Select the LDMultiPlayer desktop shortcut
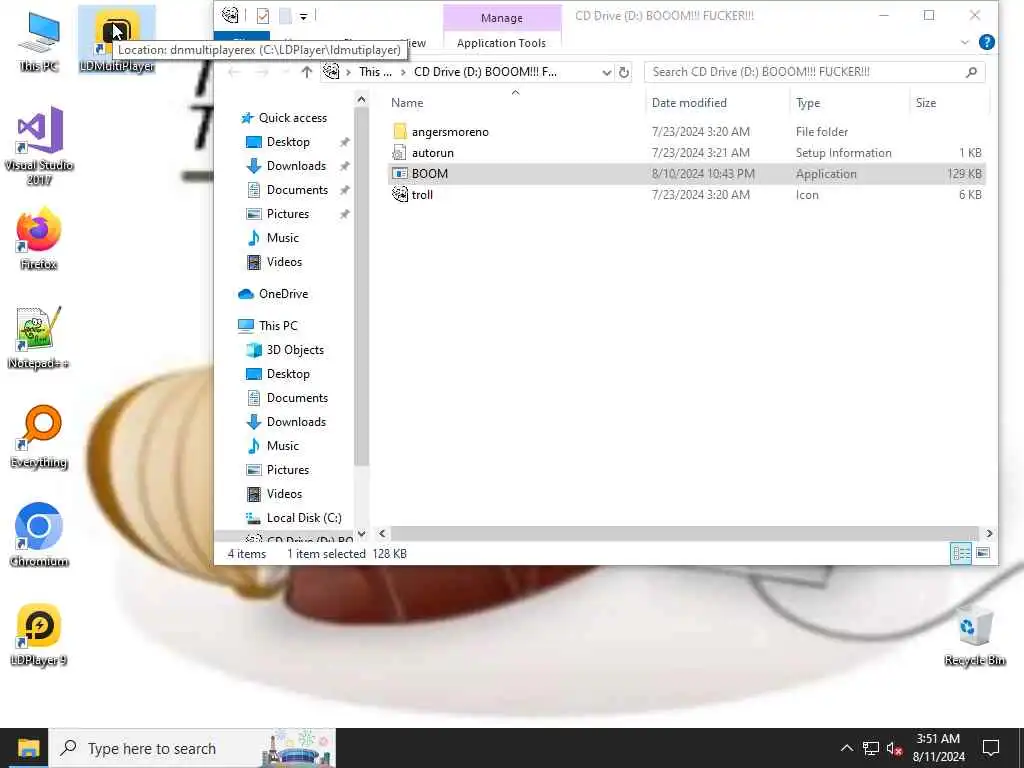This screenshot has width=1024, height=768. [x=117, y=40]
